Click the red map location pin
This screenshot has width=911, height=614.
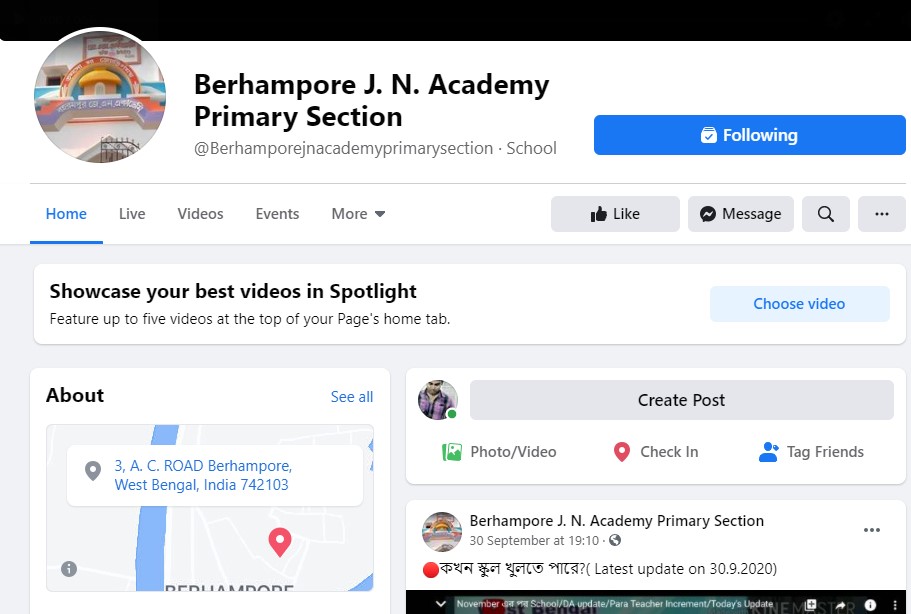(279, 541)
